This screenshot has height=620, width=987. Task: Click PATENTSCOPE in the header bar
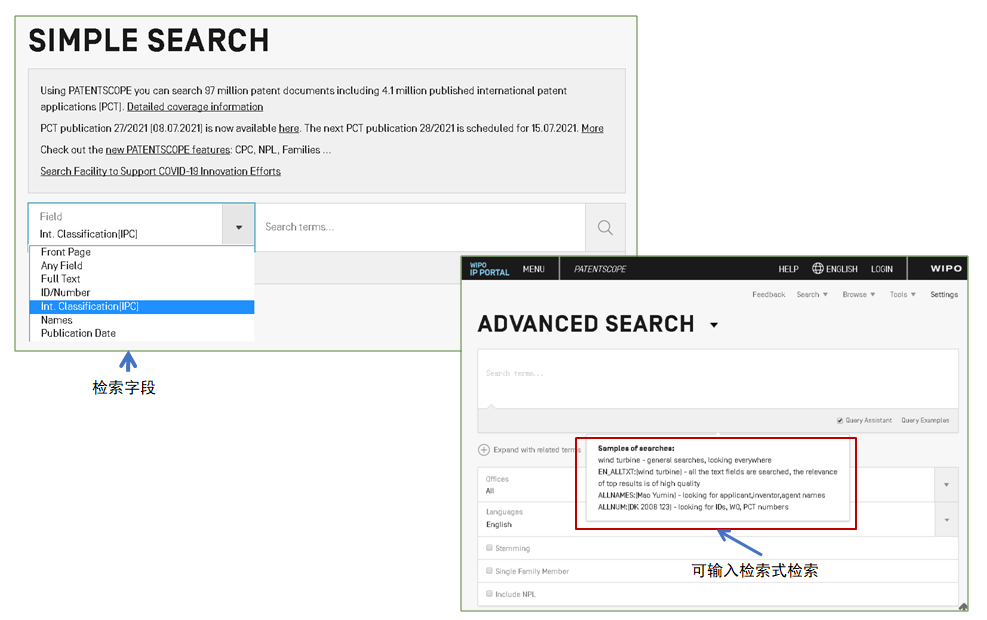(x=600, y=269)
